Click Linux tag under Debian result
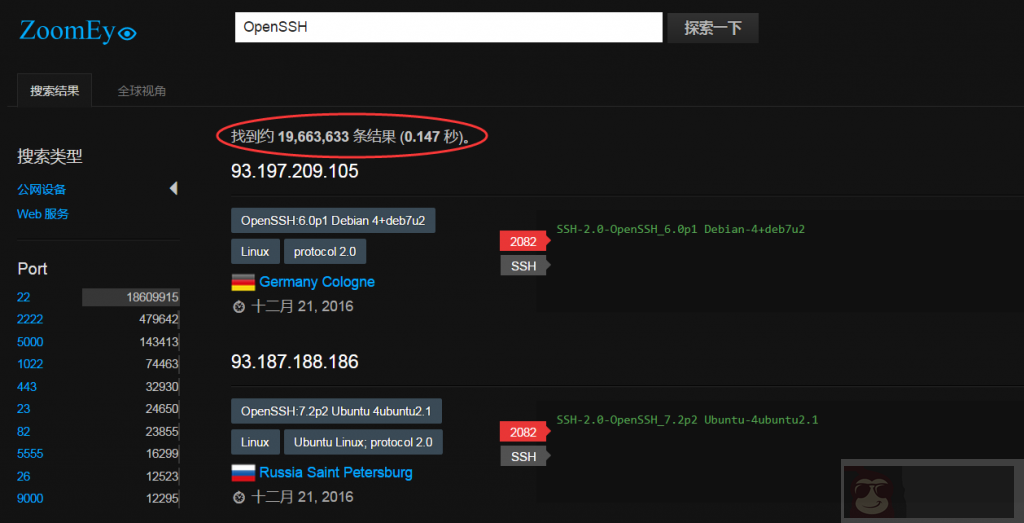 pos(255,251)
